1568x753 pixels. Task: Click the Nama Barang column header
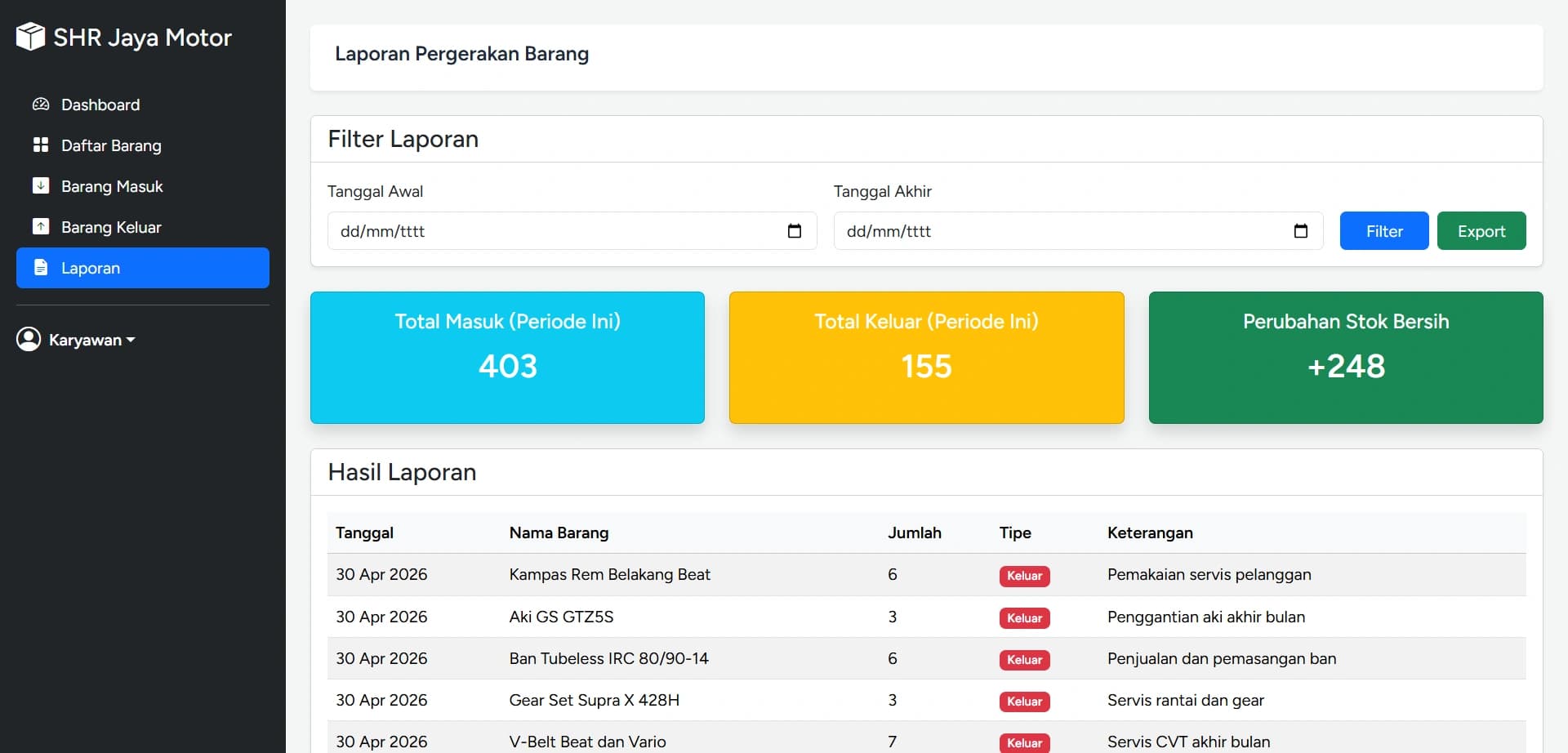point(559,532)
